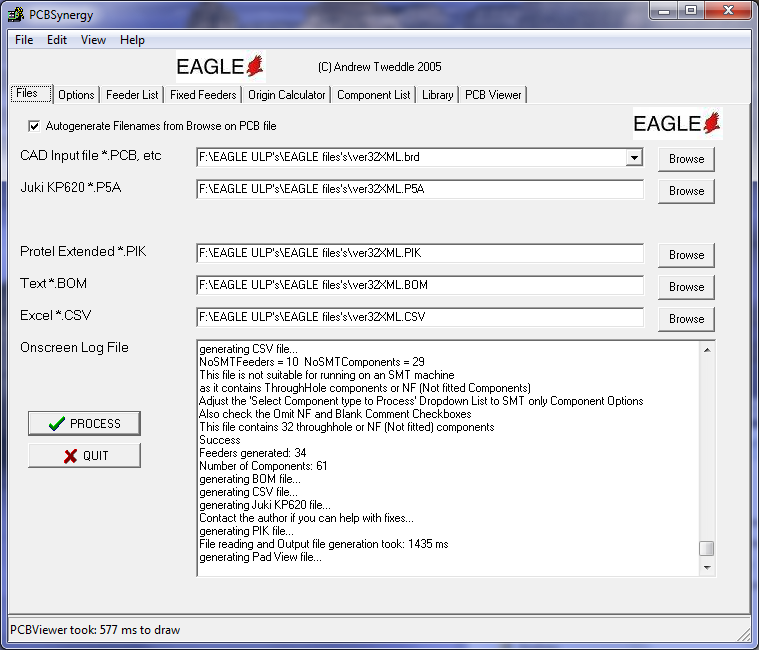Click the log scrollbar down arrow
Viewport: 759px width, 650px height.
tap(707, 567)
